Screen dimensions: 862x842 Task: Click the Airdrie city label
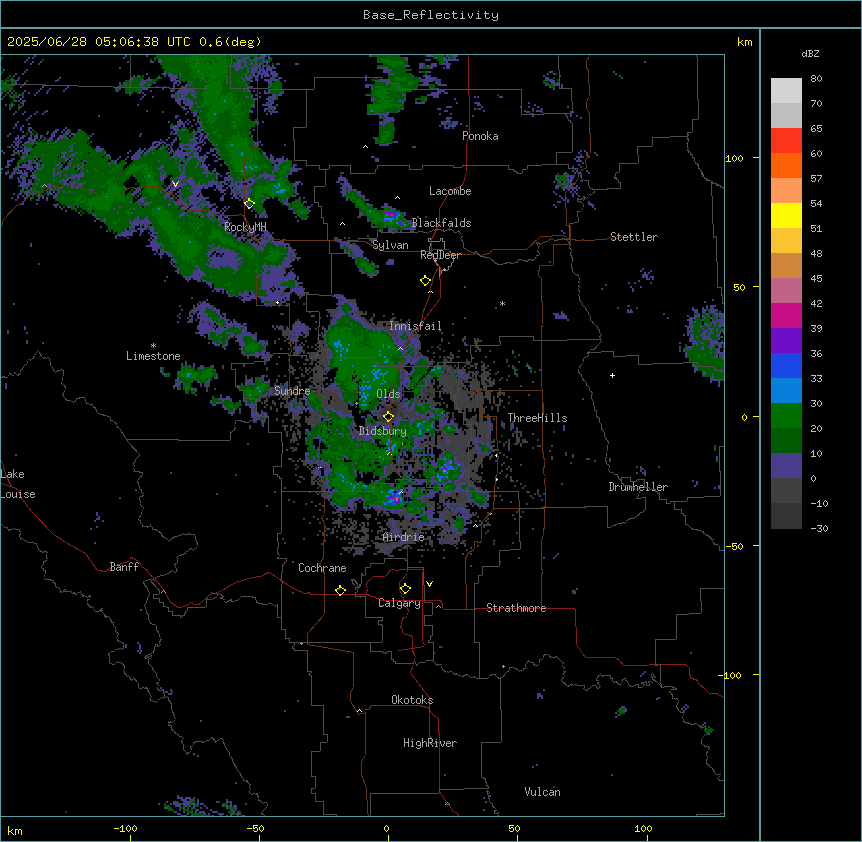tap(404, 537)
